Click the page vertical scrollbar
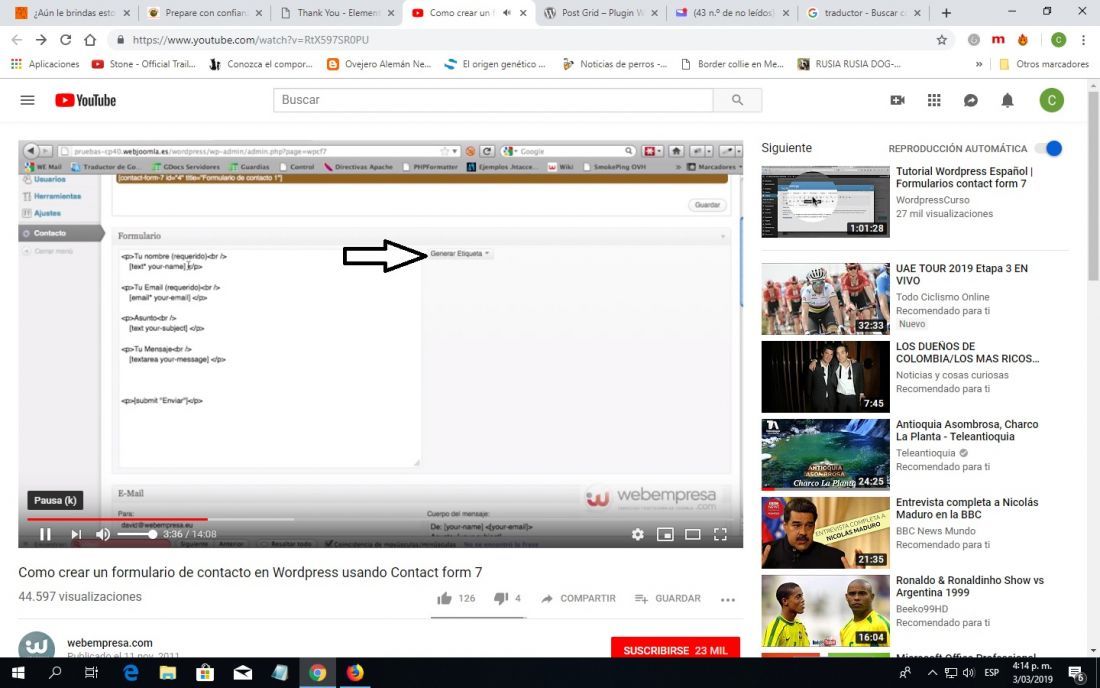 (1093, 187)
